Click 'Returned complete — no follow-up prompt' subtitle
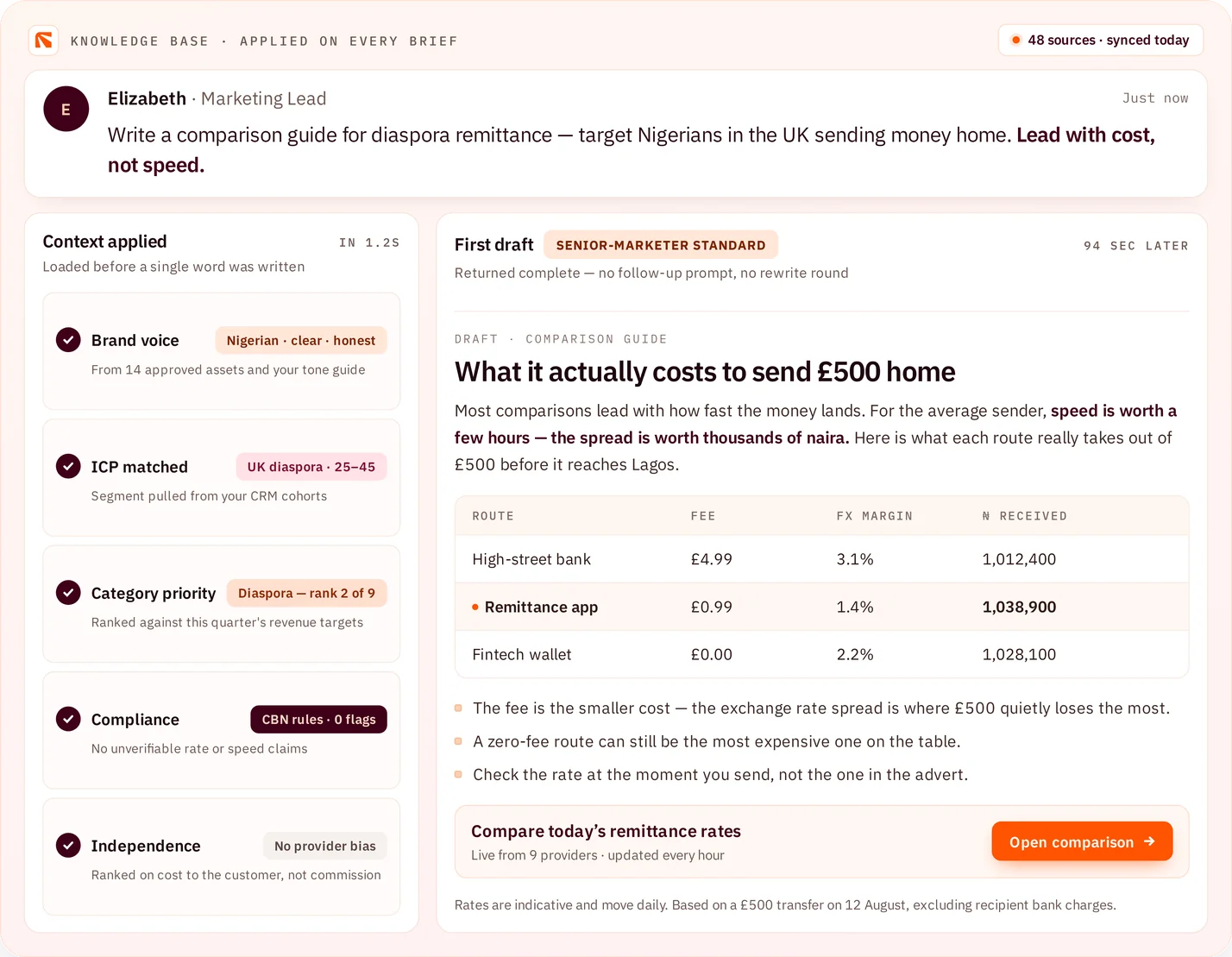The image size is (1232, 957). (651, 273)
